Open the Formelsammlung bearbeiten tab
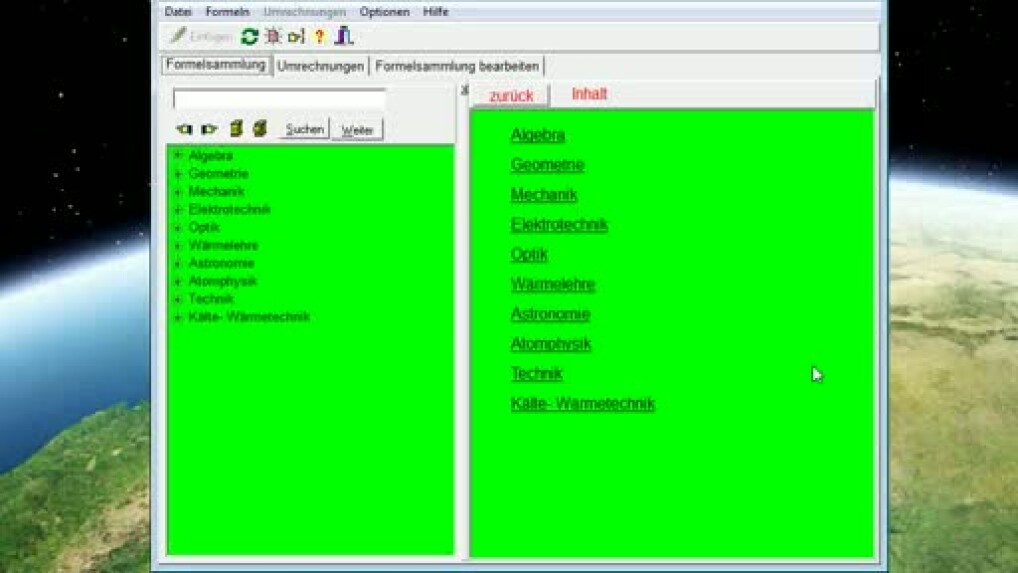 pyautogui.click(x=457, y=66)
